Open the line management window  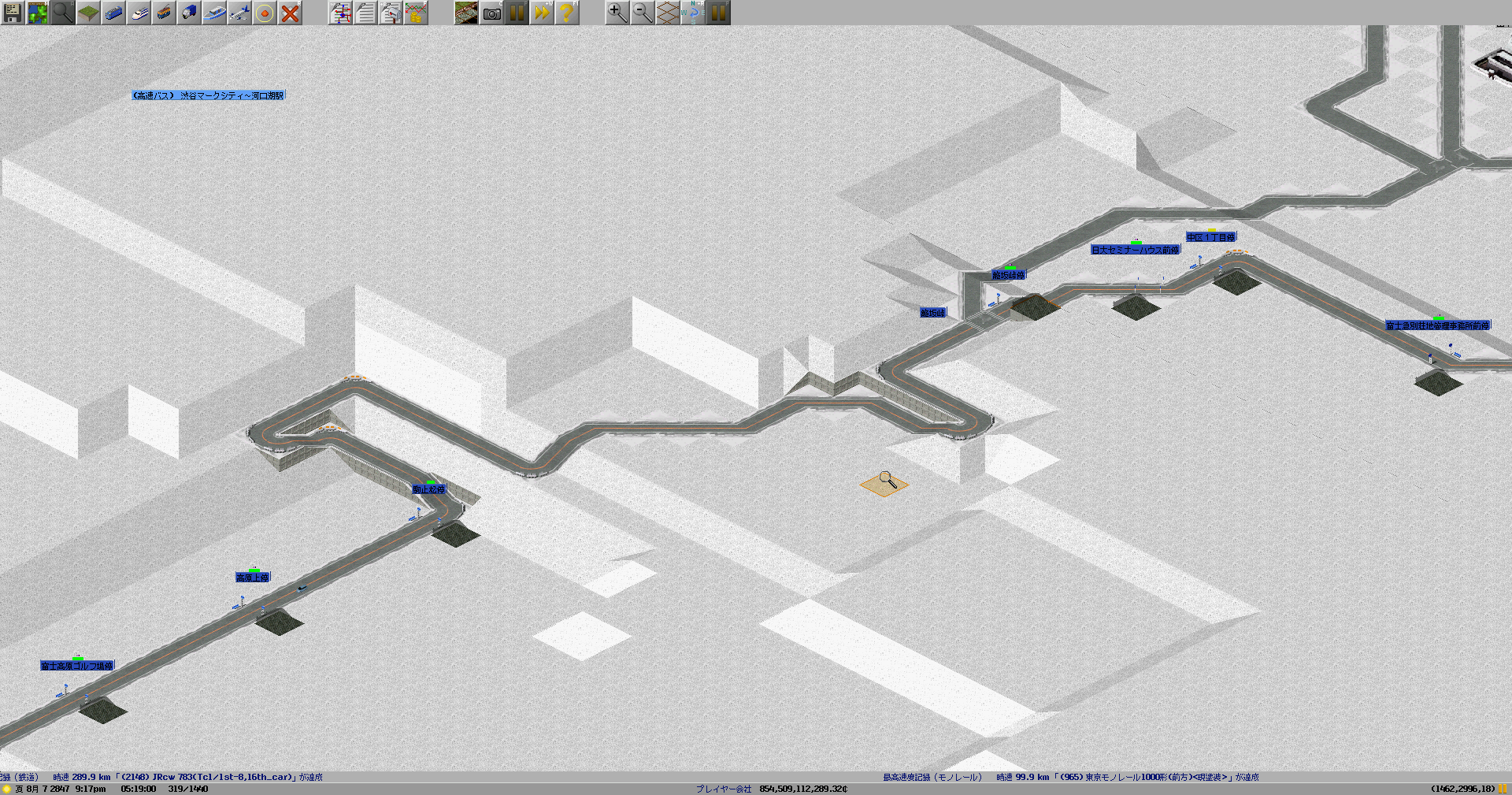click(340, 13)
